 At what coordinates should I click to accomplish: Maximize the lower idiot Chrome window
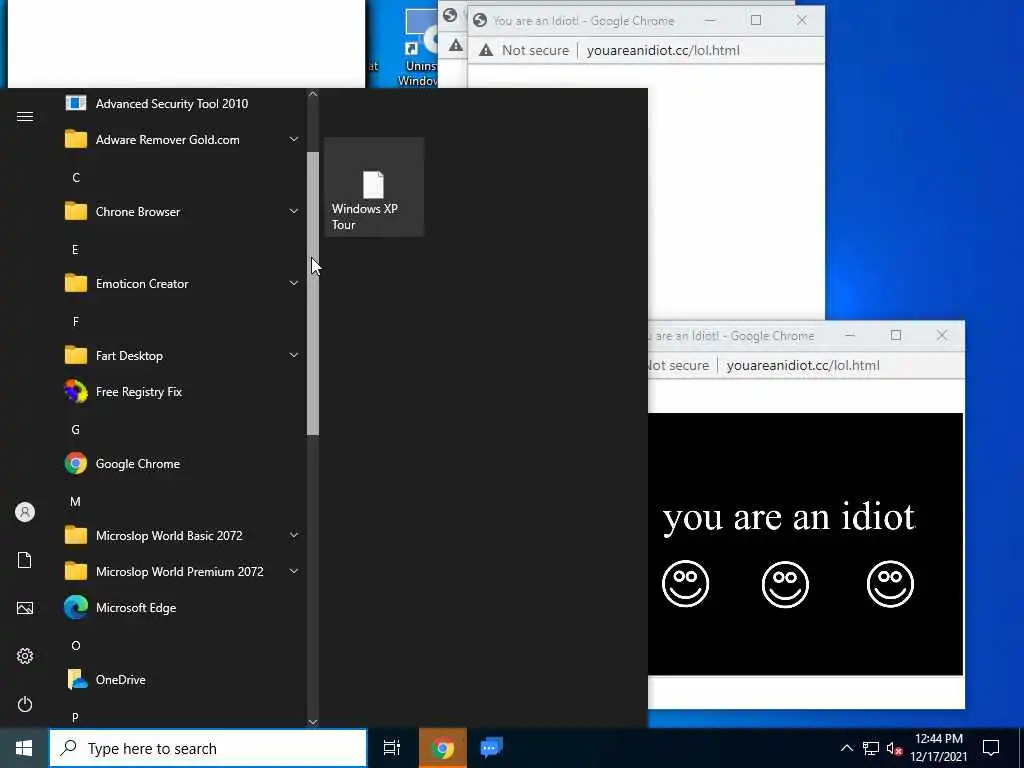click(896, 335)
